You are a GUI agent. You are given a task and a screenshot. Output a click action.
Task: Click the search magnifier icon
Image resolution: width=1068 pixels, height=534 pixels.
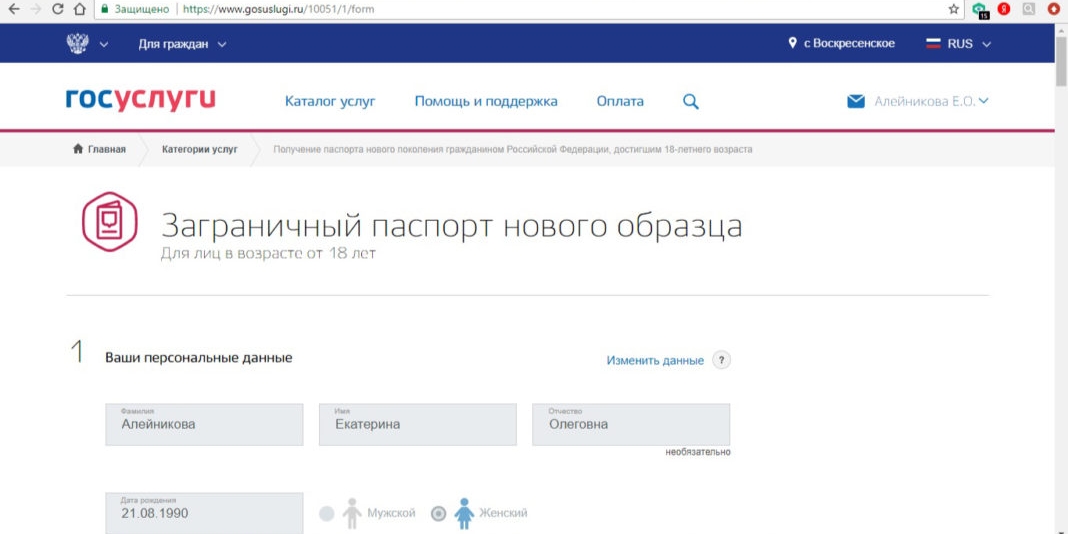(690, 102)
